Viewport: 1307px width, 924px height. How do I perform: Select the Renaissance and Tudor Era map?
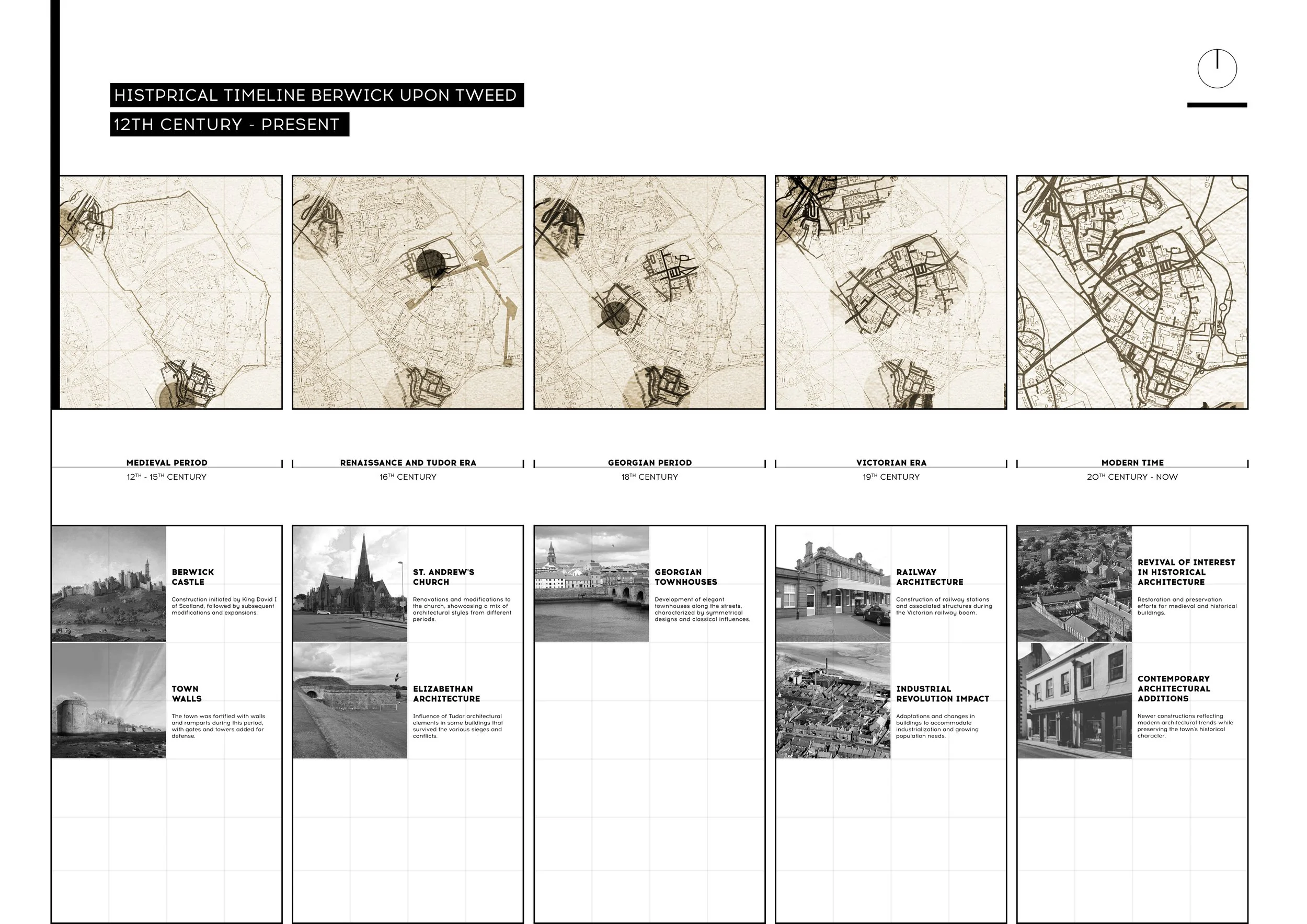pyautogui.click(x=408, y=292)
